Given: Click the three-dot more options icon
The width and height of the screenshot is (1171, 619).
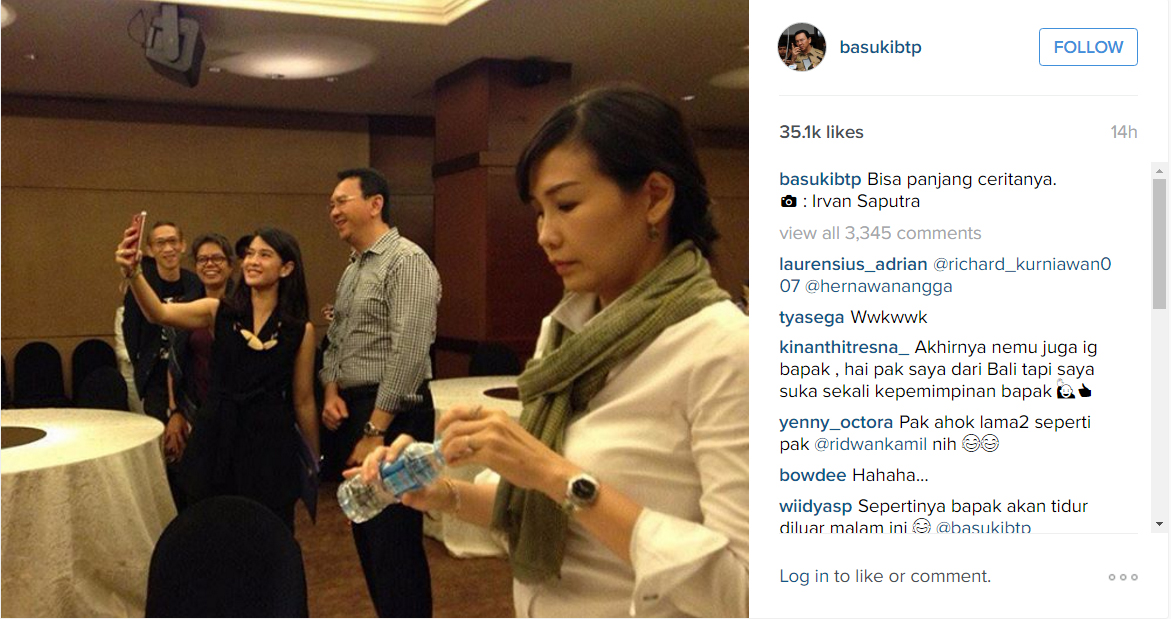Looking at the screenshot, I should 1123,577.
